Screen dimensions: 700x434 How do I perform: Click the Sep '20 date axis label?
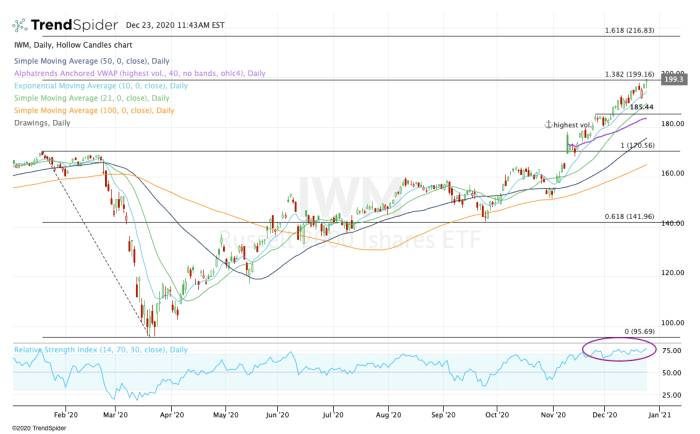click(x=443, y=415)
